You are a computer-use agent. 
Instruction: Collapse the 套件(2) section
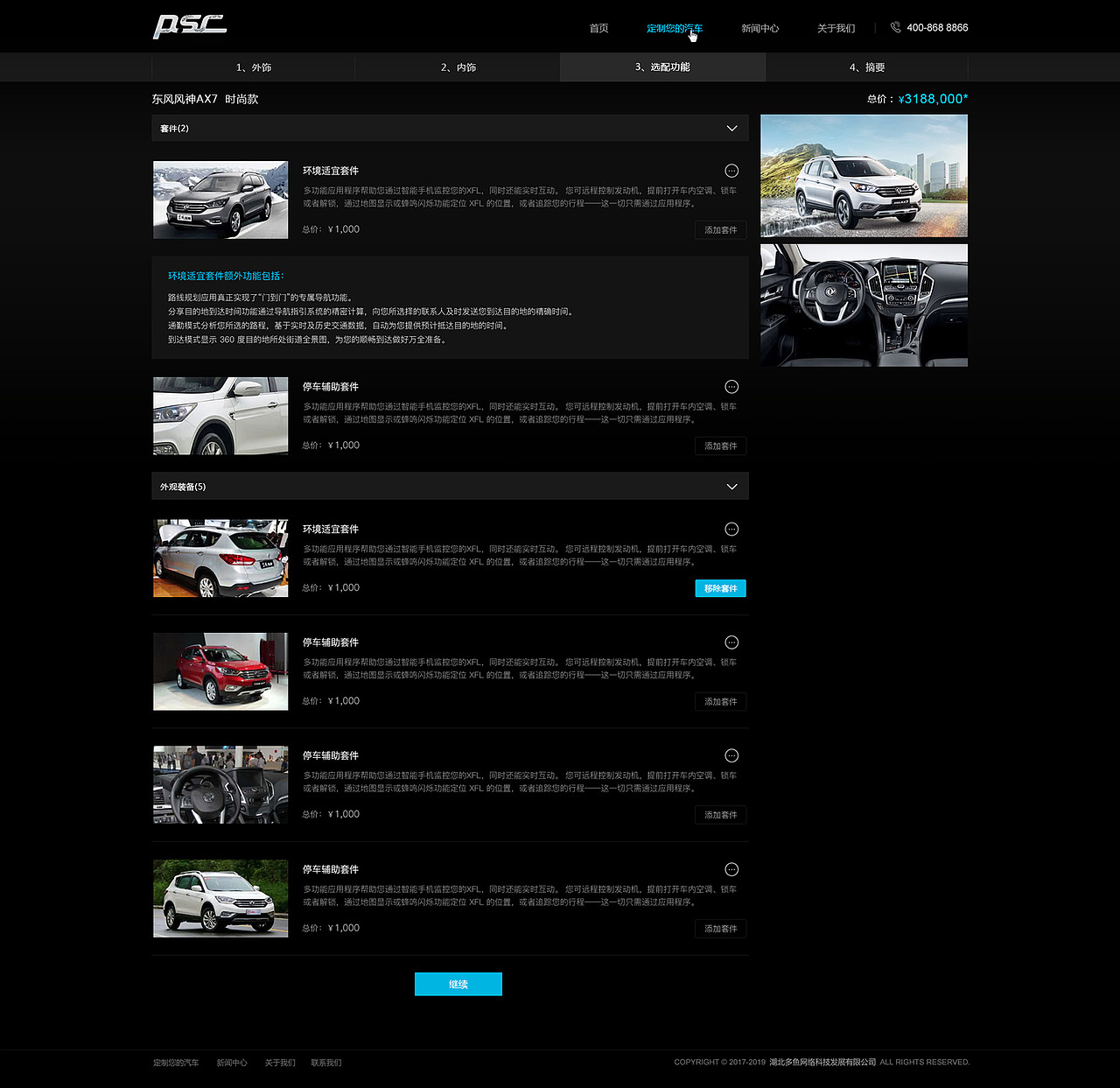[x=731, y=129]
